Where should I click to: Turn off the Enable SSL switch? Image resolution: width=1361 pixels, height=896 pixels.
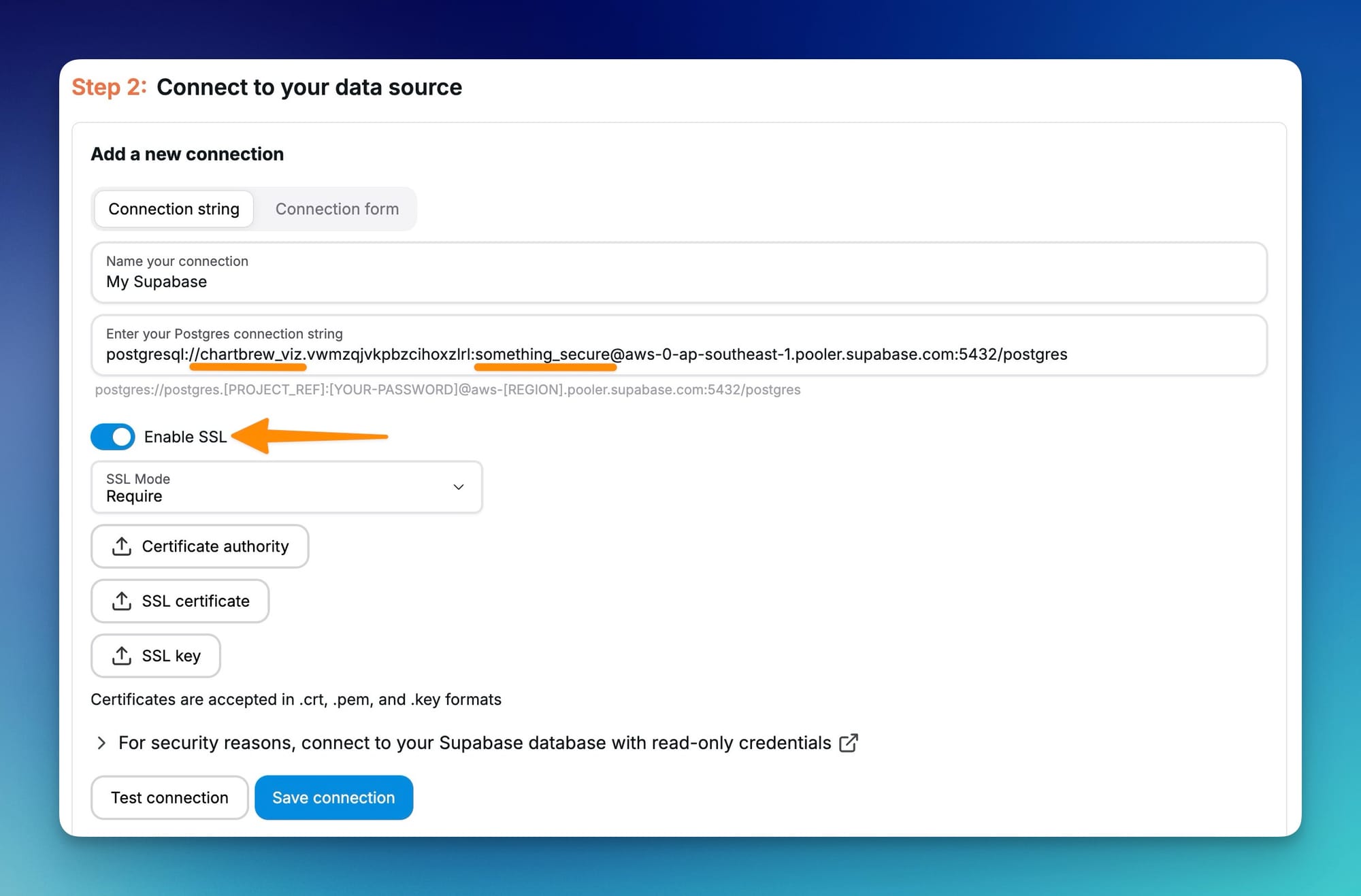[x=113, y=437]
